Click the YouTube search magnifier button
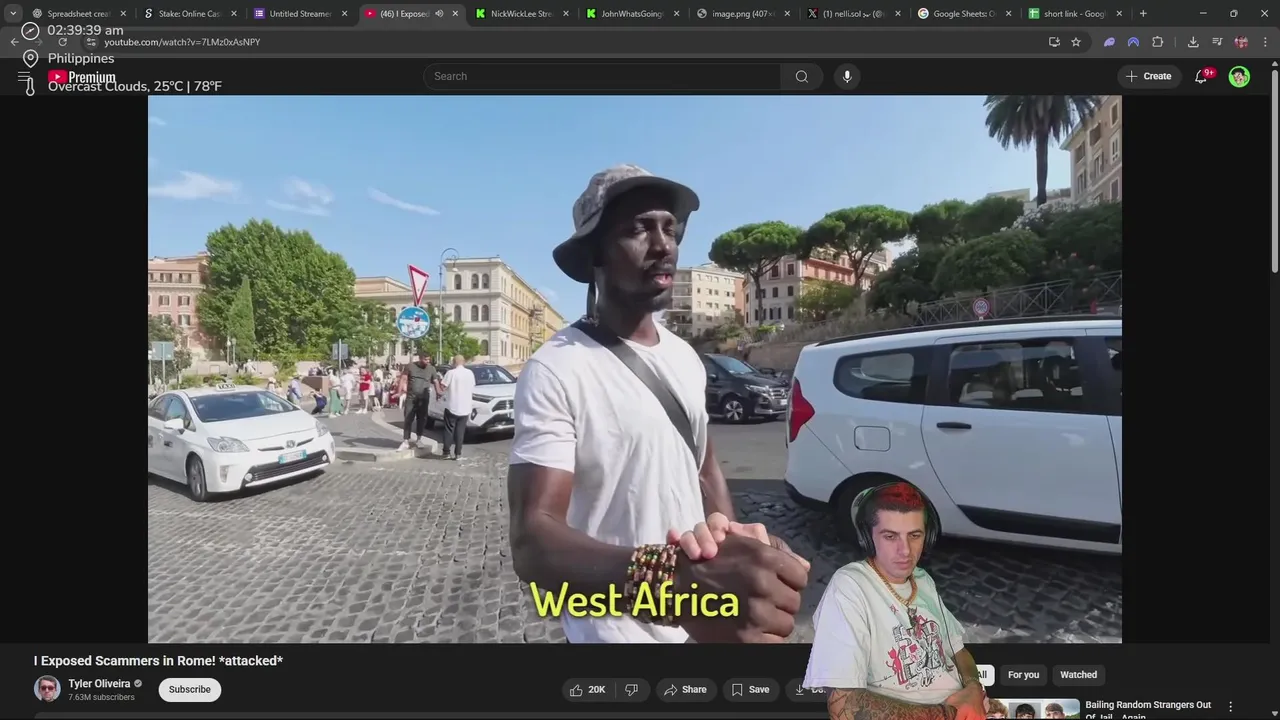 click(x=801, y=76)
